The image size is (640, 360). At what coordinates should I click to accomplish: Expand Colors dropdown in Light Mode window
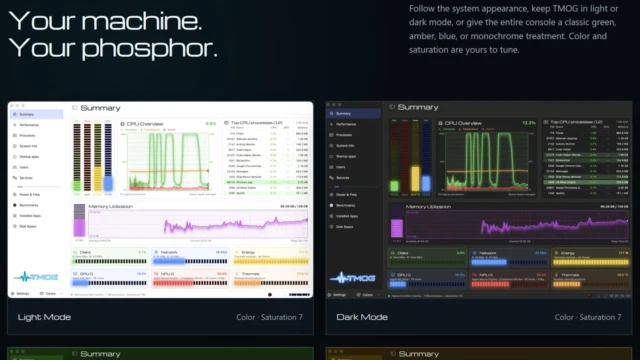[x=51, y=293]
